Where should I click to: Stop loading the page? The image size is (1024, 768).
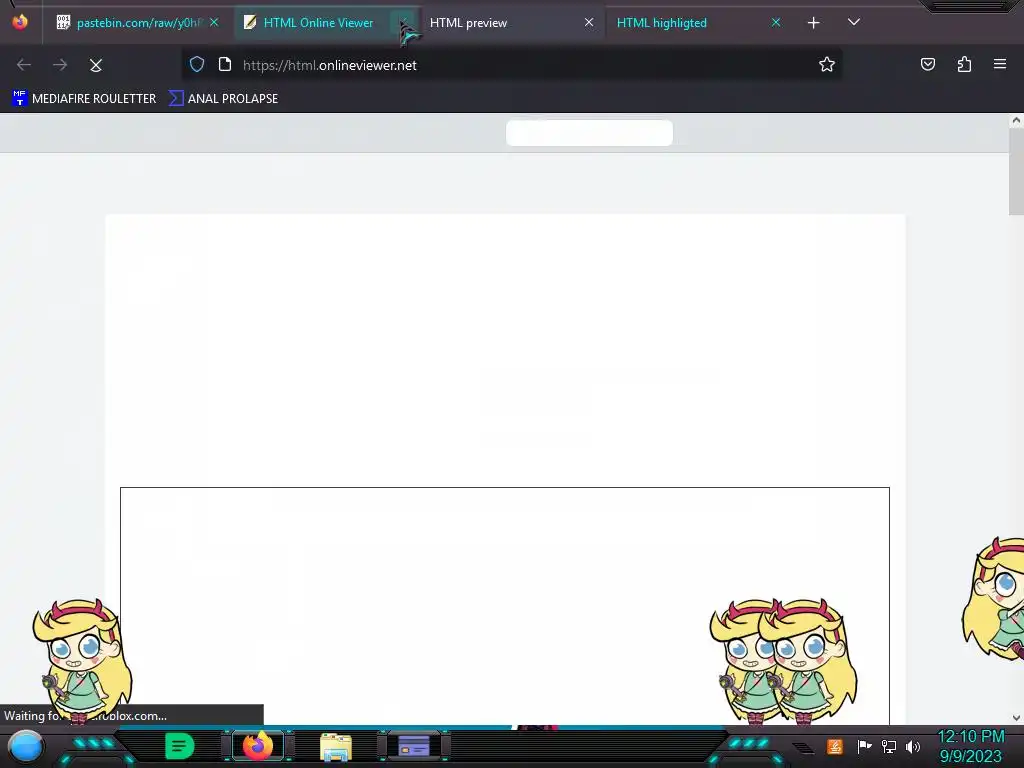point(96,65)
